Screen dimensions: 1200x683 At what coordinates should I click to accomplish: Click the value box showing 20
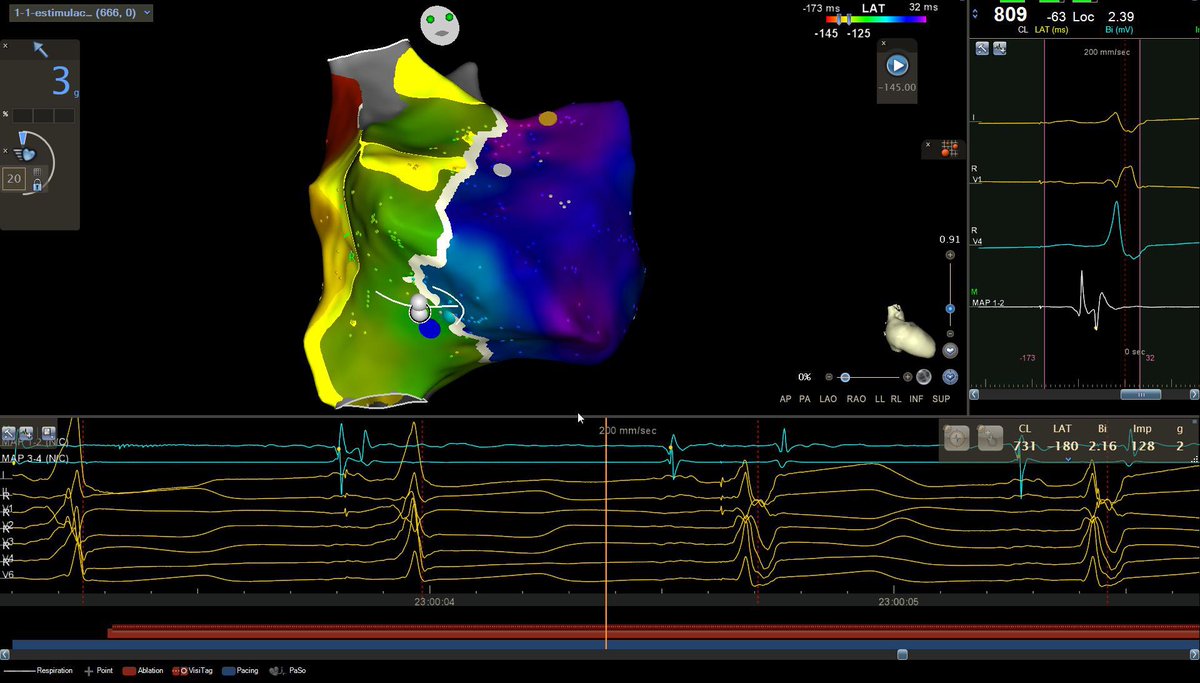pos(14,179)
